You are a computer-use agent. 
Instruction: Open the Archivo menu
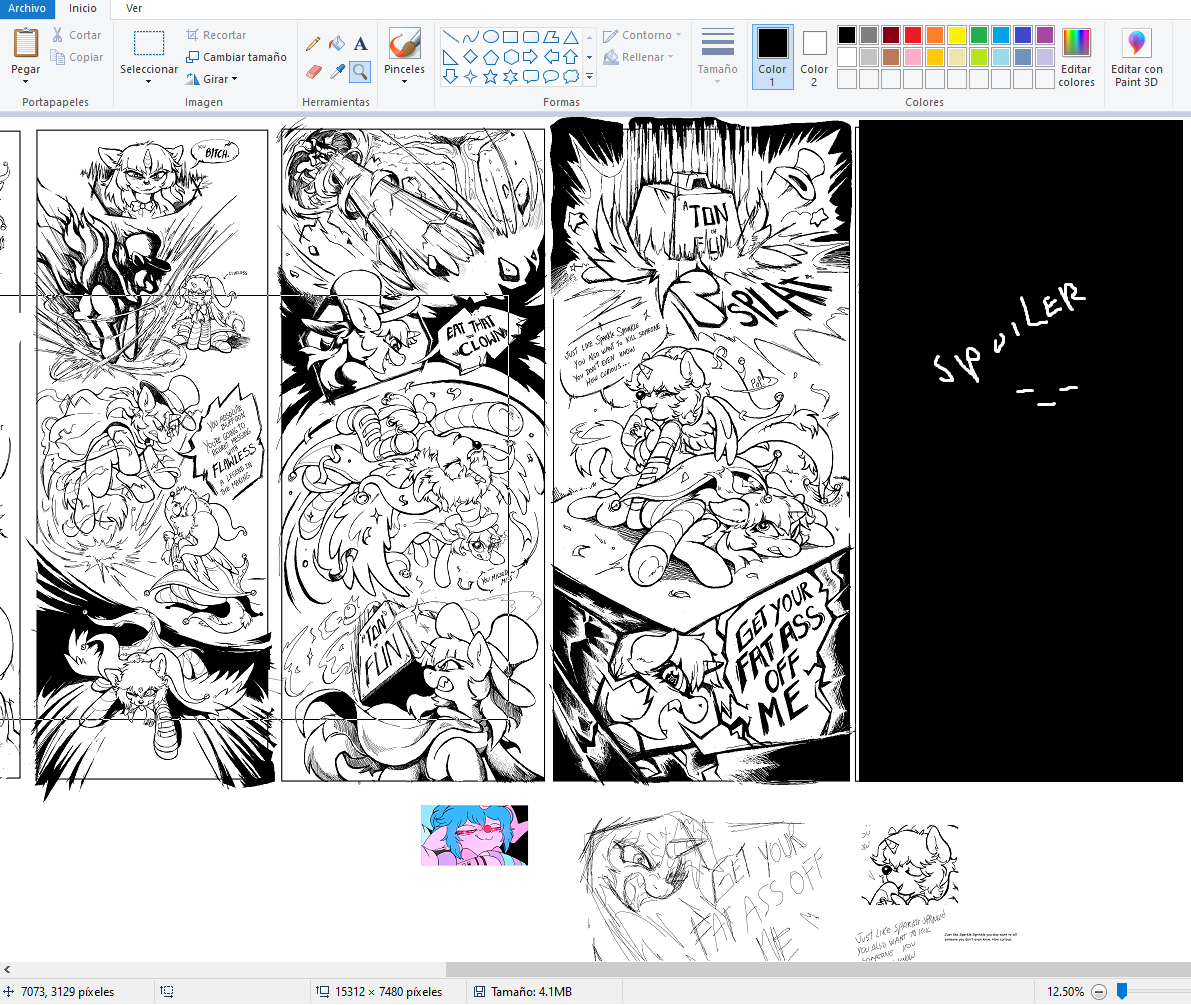click(27, 8)
